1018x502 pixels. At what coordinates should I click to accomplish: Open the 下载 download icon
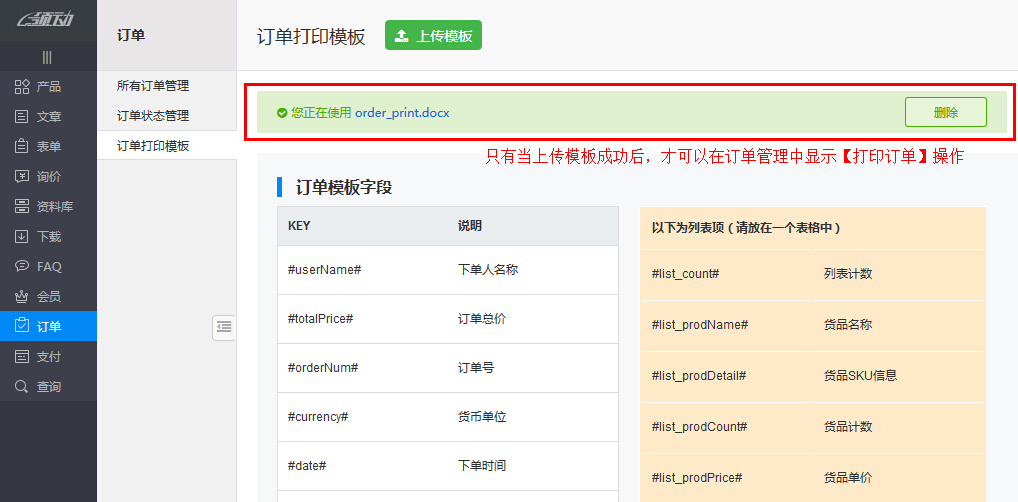tap(22, 237)
